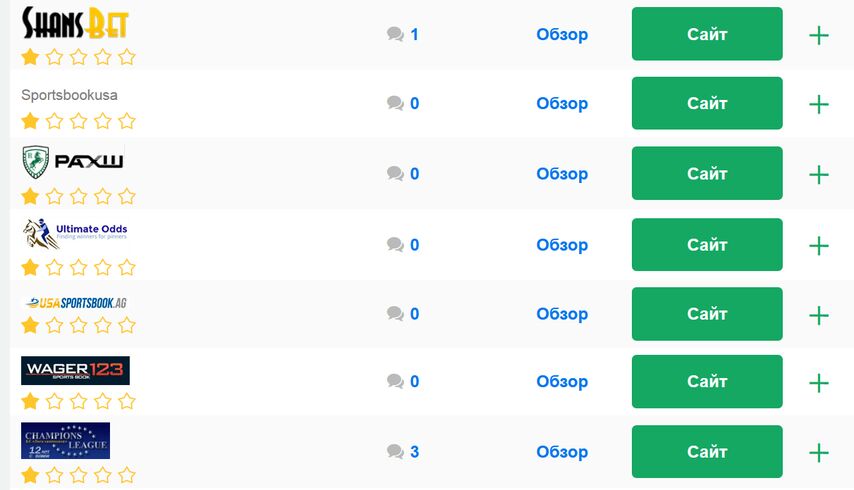Expand the Рахш row using the plus icon
This screenshot has height=490, width=854.
point(819,175)
